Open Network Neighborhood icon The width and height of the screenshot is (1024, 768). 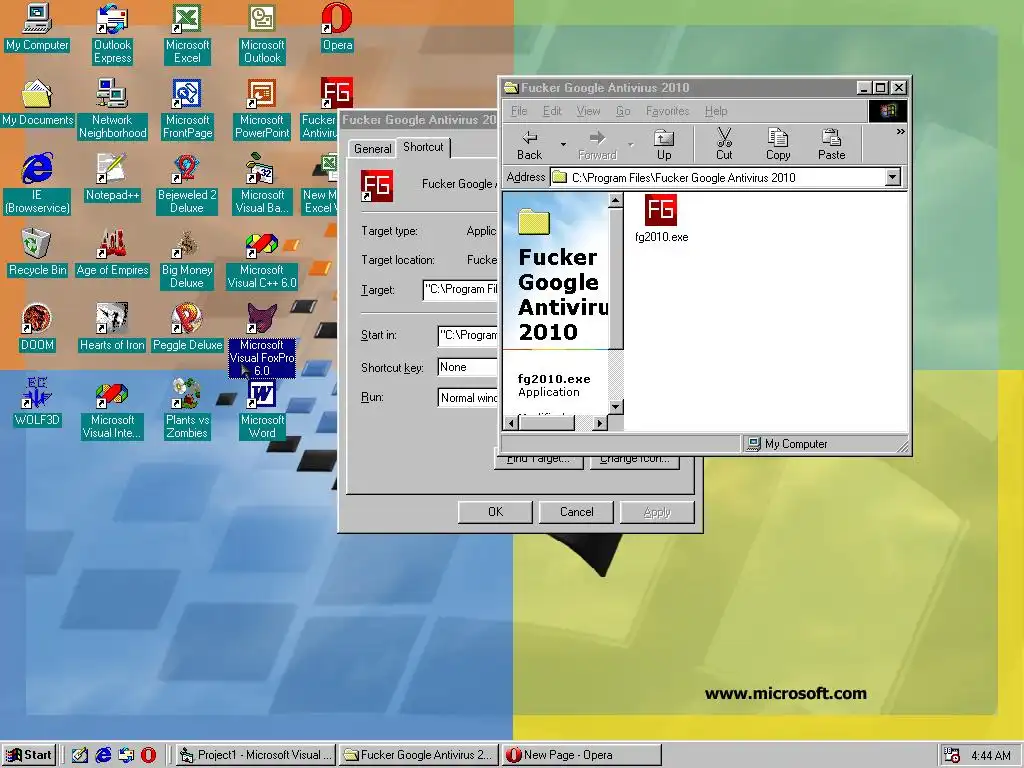[112, 108]
